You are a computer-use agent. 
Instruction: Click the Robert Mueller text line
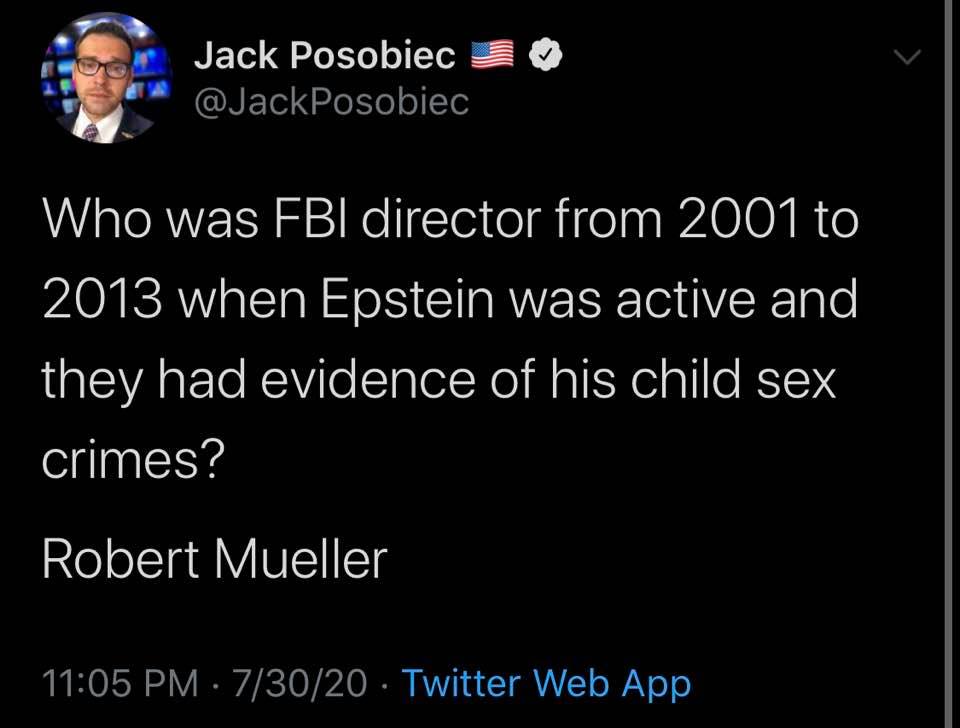click(214, 560)
